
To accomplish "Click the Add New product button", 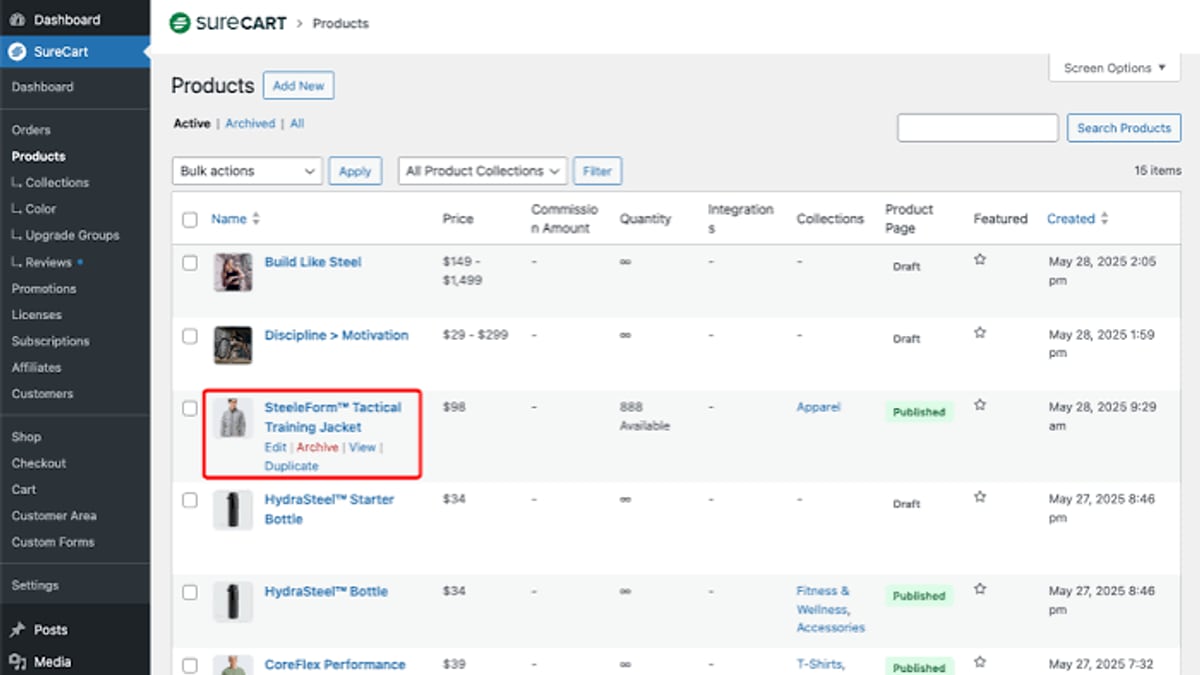I will pos(299,86).
